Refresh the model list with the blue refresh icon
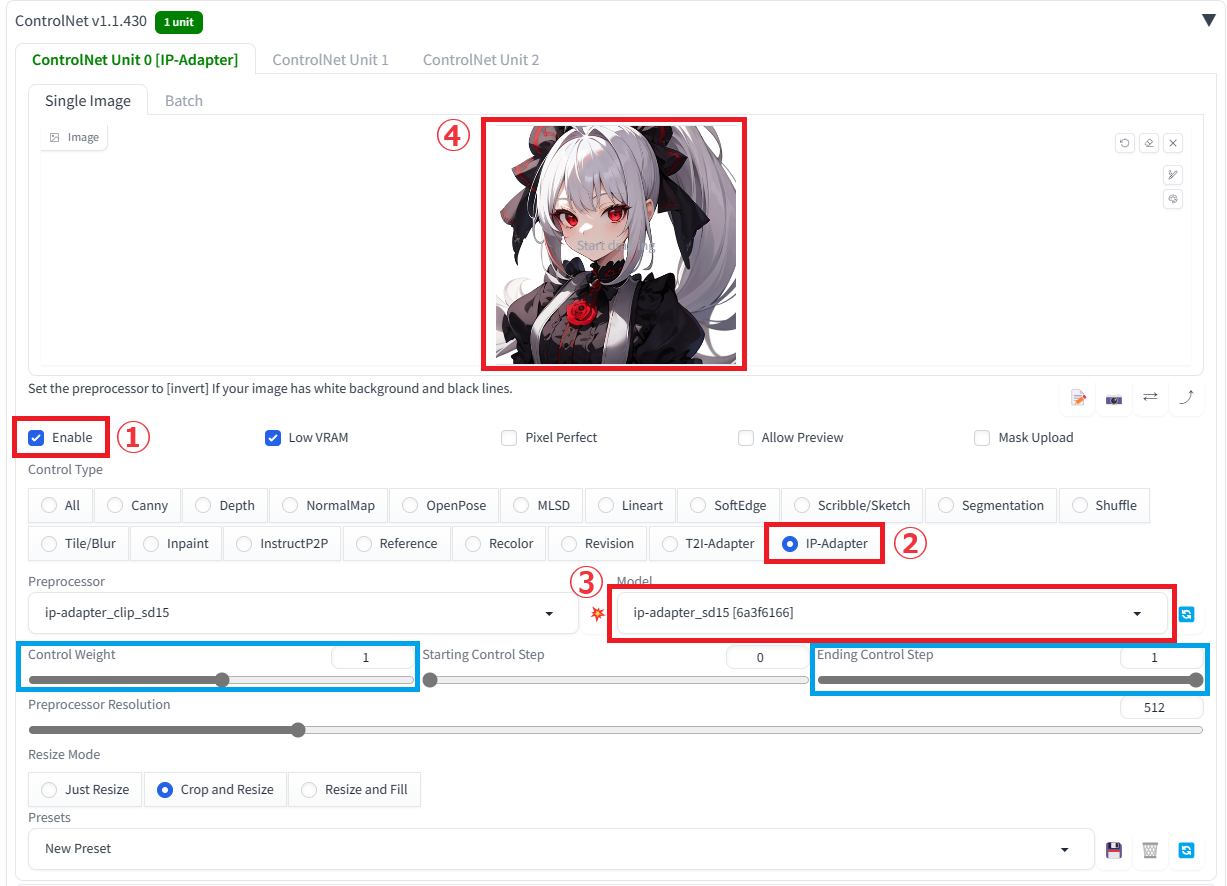Screen dimensions: 1227x886 click(x=1187, y=614)
